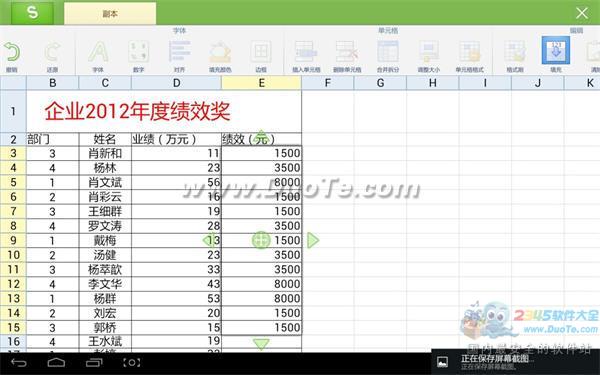Open resize (调整大小) tool
The width and height of the screenshot is (600, 375).
tap(429, 52)
